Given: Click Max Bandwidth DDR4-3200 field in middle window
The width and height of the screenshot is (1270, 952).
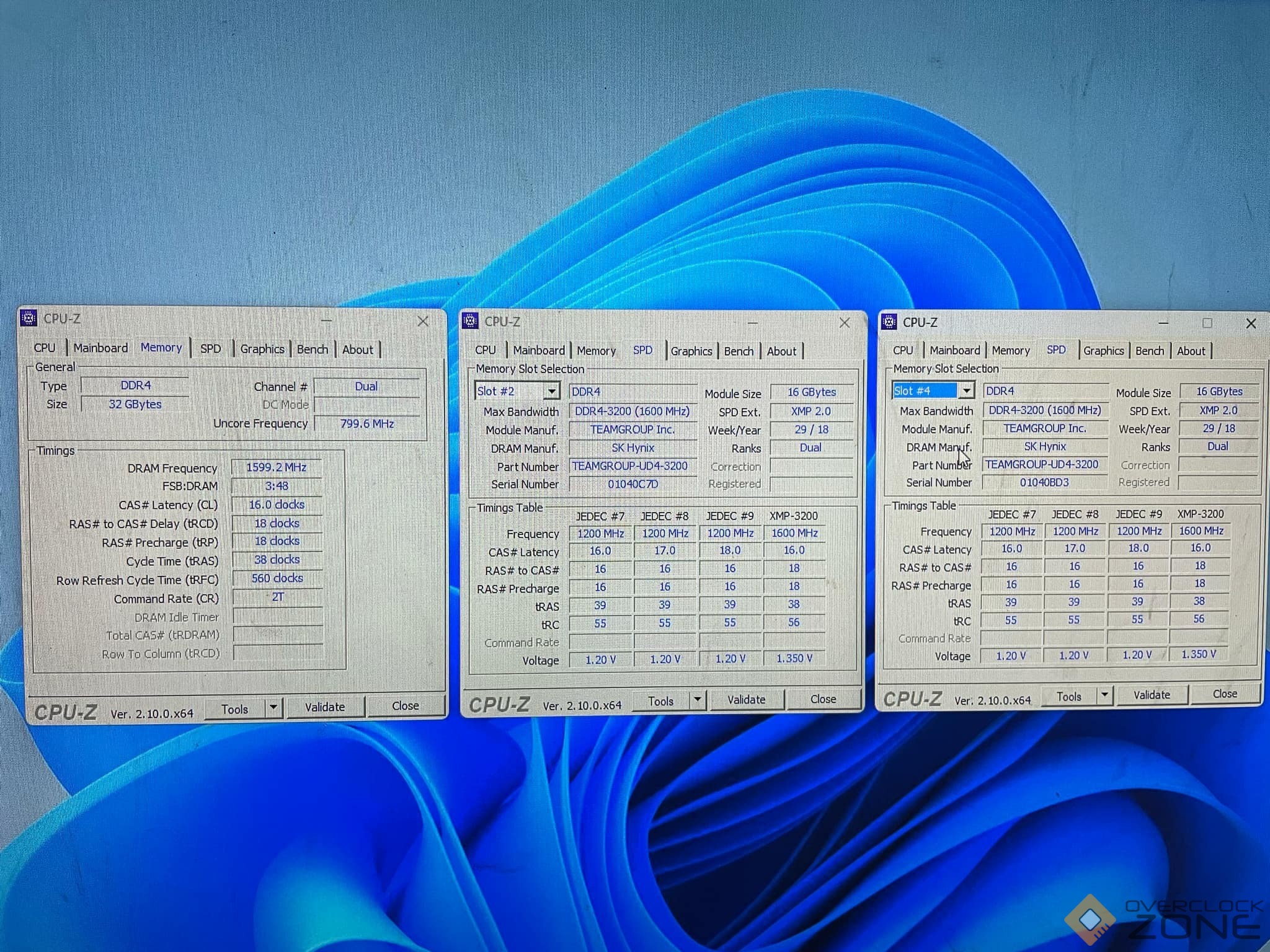Looking at the screenshot, I should click(633, 412).
